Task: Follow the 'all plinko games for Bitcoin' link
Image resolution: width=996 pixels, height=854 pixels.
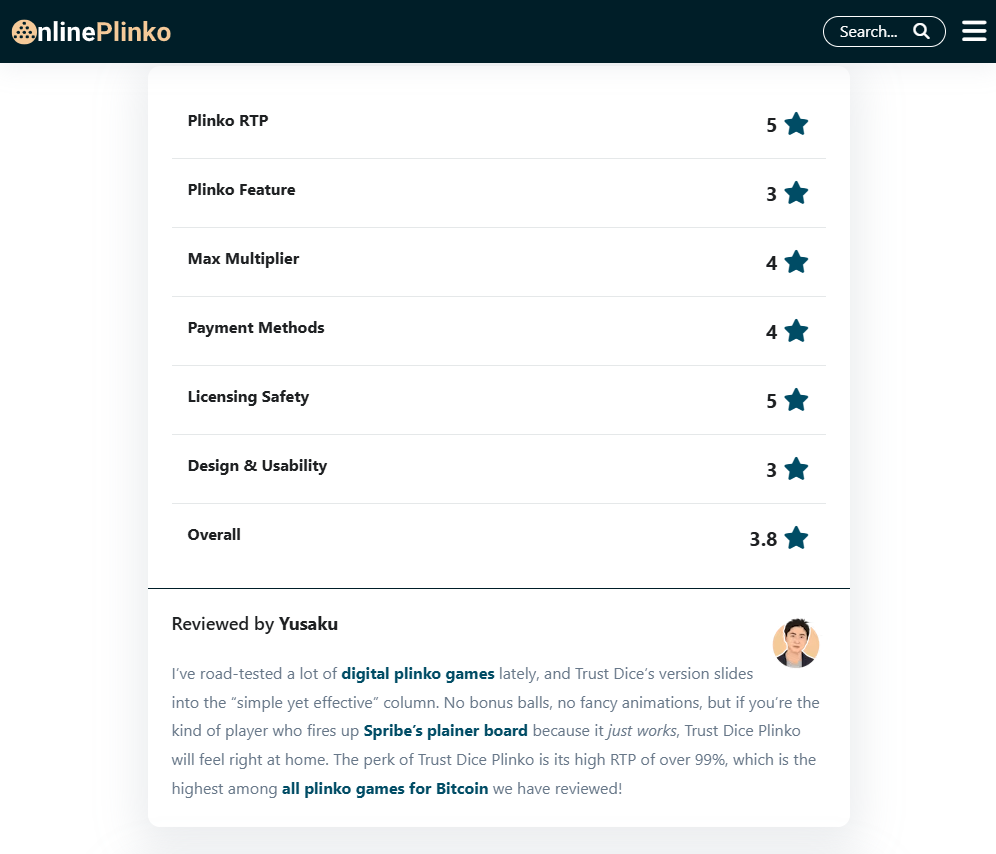Action: click(385, 789)
